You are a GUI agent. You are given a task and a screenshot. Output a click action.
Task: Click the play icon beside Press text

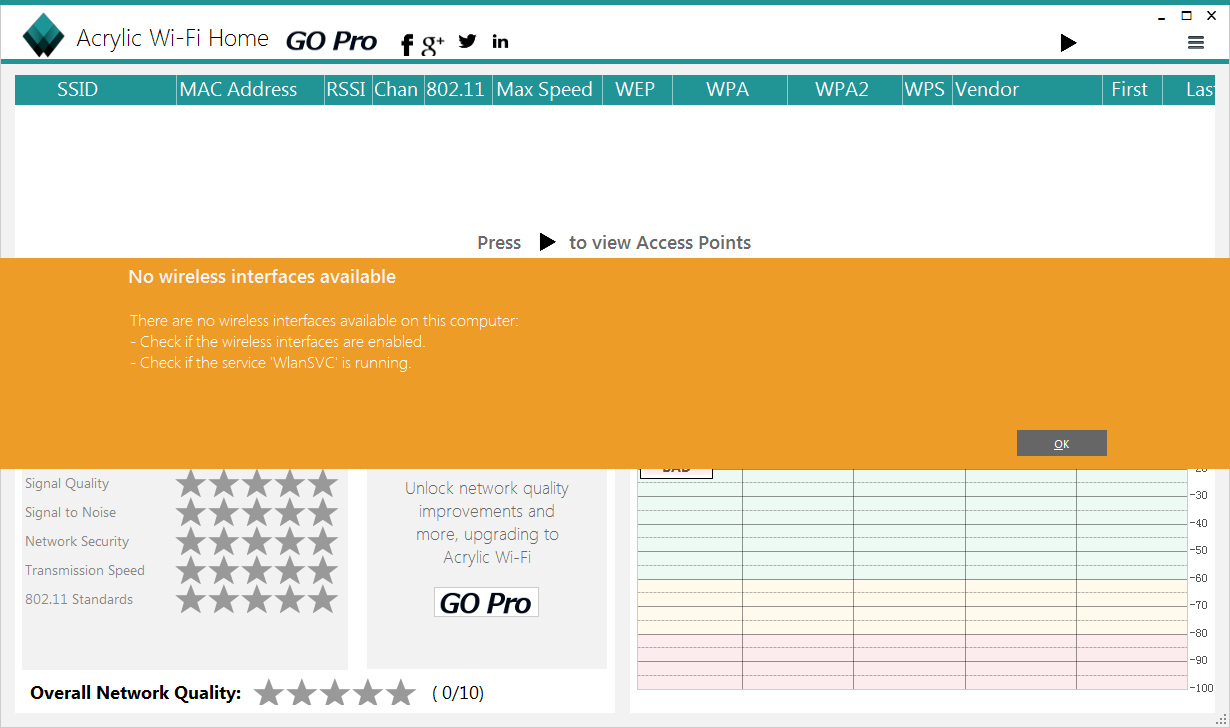(547, 242)
